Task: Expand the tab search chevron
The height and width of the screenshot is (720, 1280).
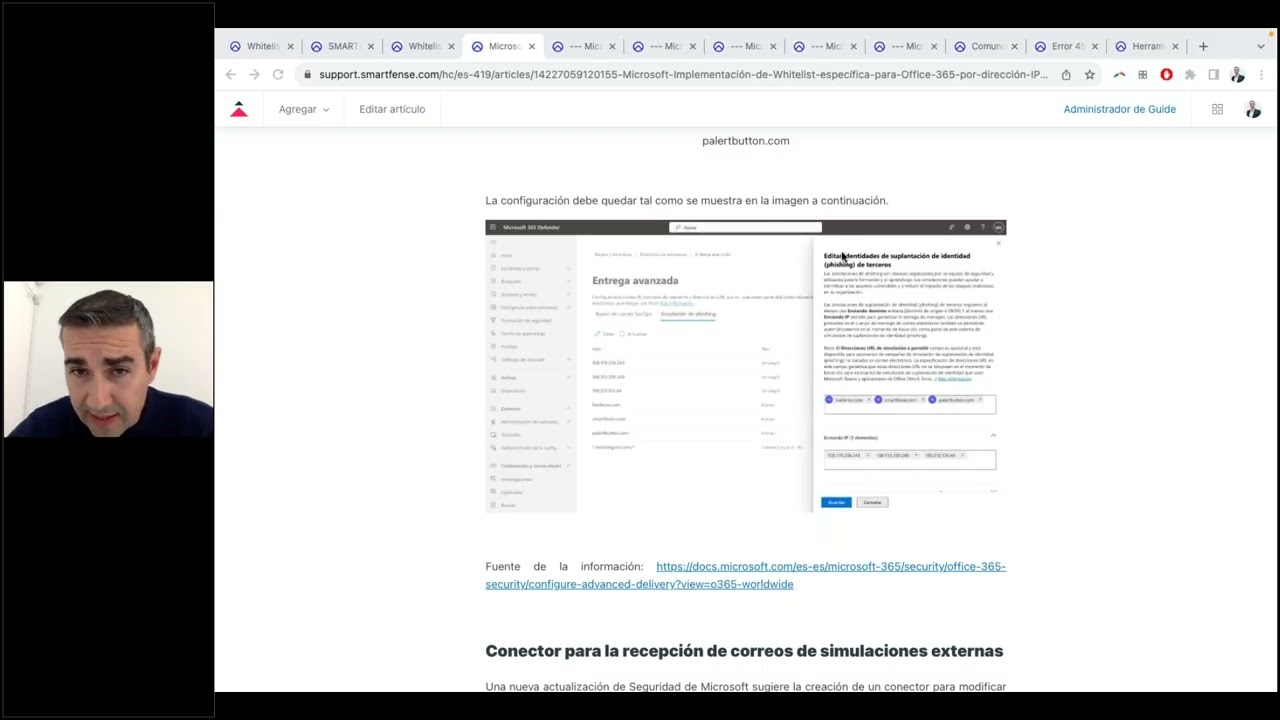Action: (1261, 46)
